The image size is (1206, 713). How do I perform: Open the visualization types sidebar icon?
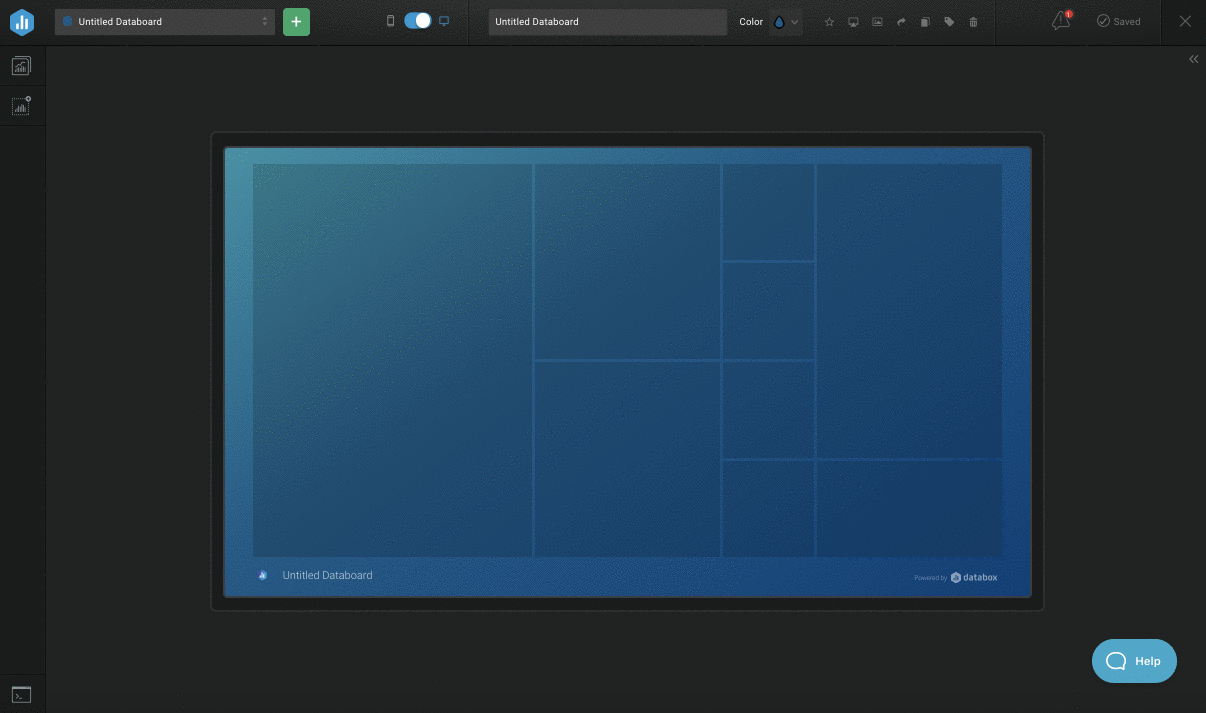21,105
